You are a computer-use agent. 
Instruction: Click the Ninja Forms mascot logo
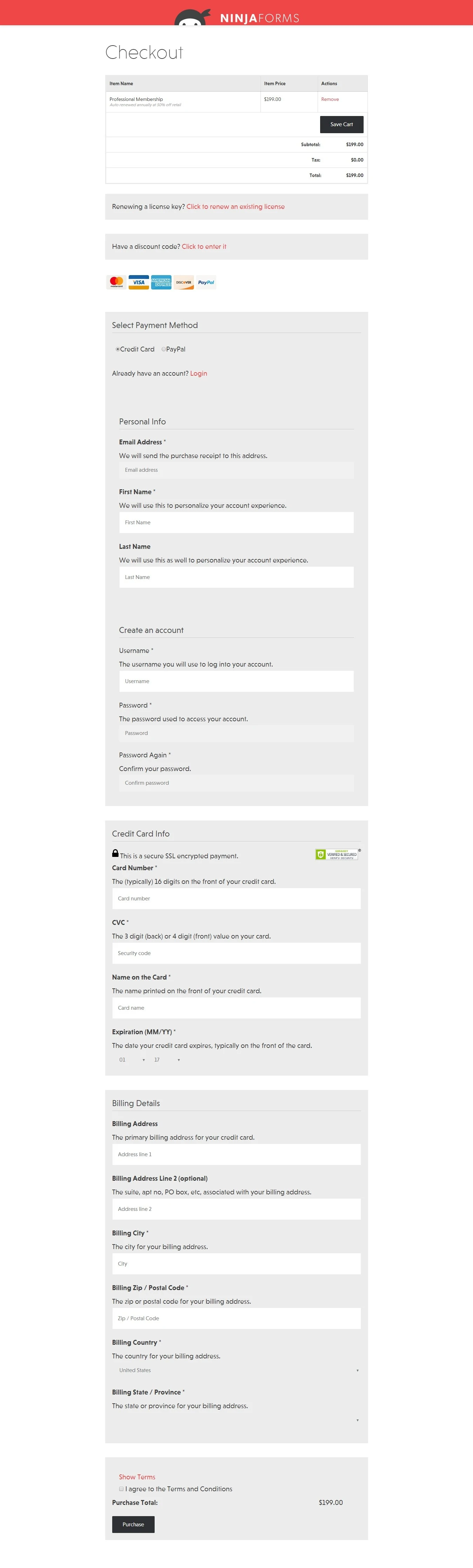[x=192, y=18]
